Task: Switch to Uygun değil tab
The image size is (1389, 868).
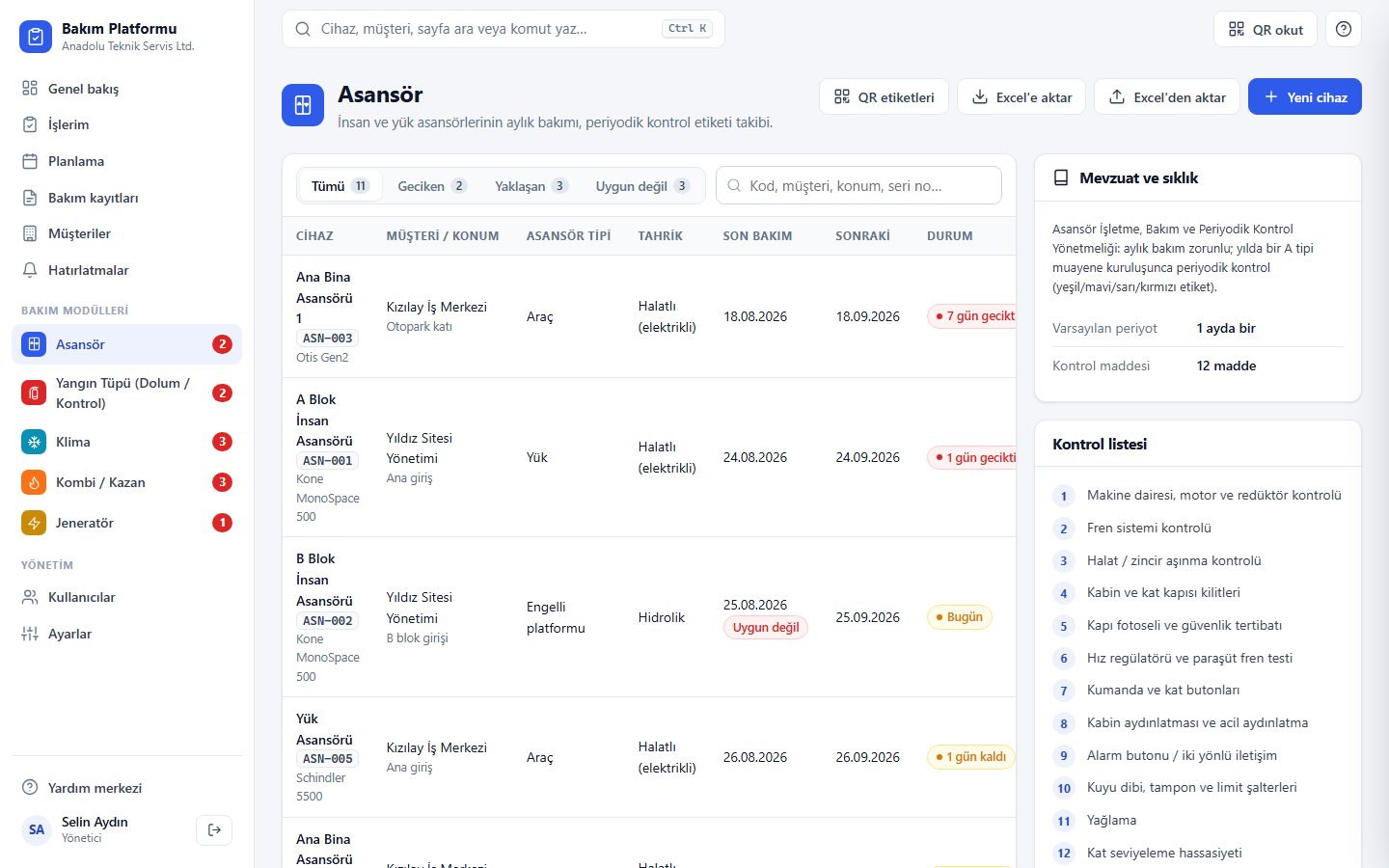Action: (x=642, y=186)
